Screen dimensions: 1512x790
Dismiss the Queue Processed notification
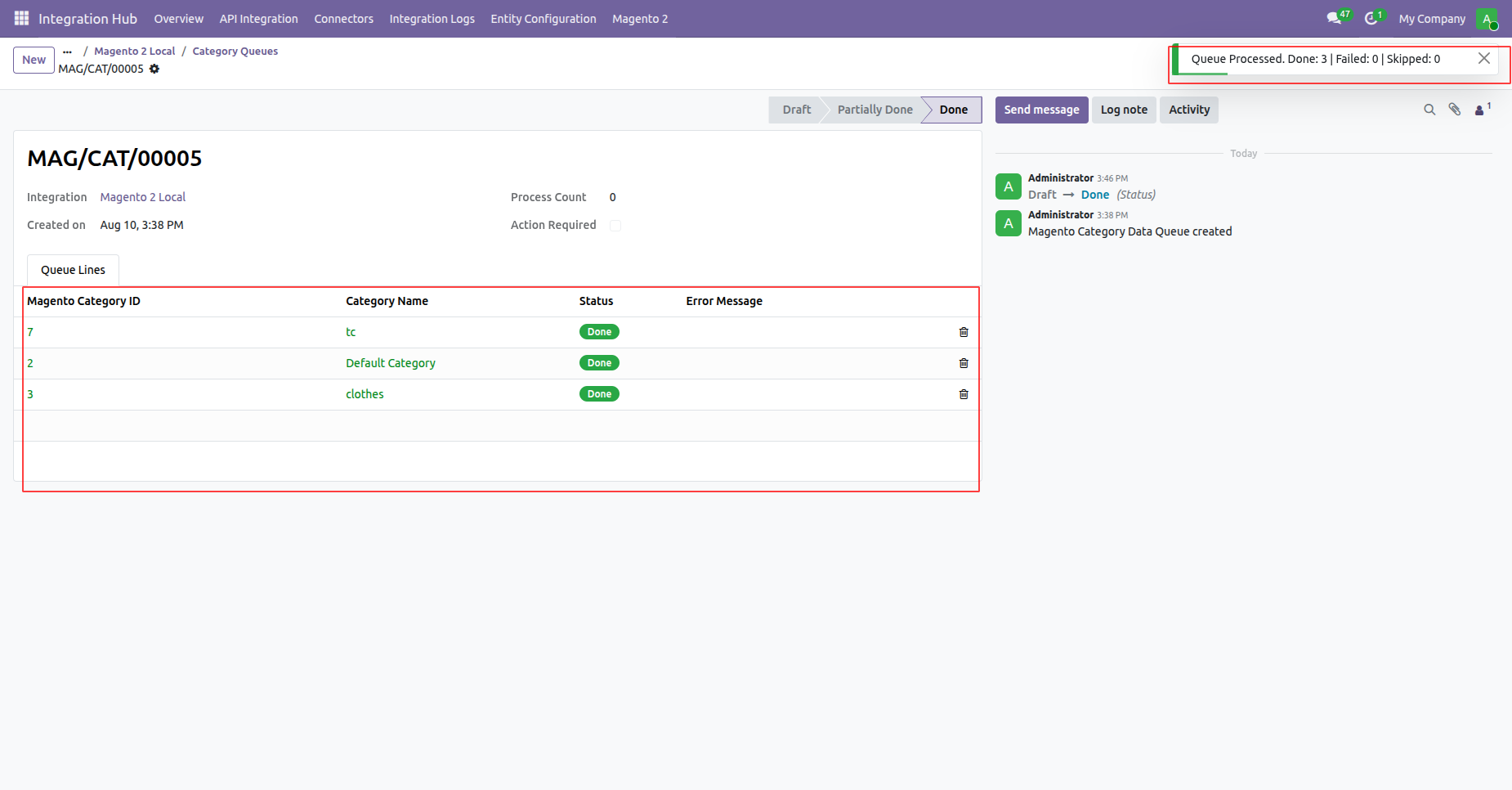pyautogui.click(x=1484, y=58)
